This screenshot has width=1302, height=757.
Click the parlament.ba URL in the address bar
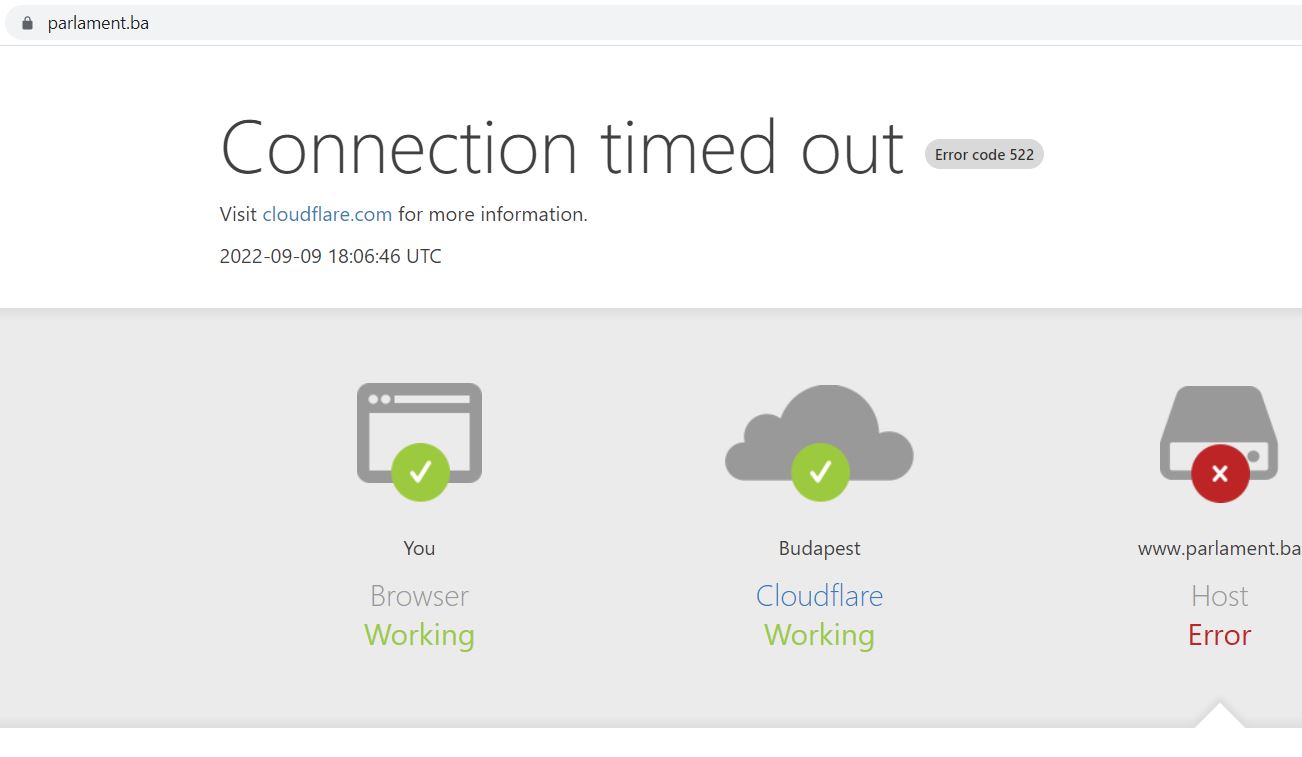98,23
